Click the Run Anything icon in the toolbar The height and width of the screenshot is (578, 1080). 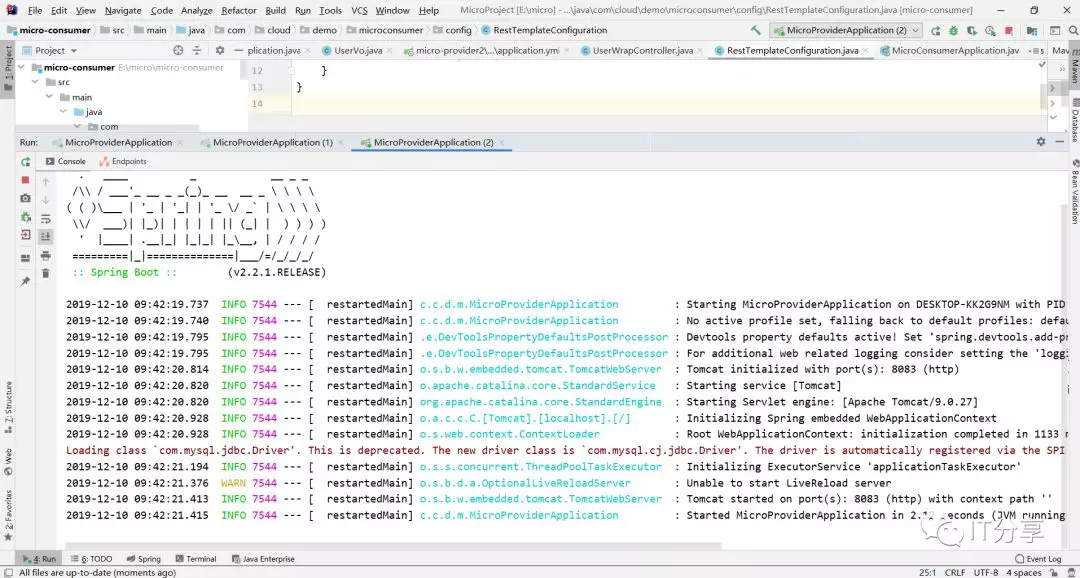pos(1055,30)
